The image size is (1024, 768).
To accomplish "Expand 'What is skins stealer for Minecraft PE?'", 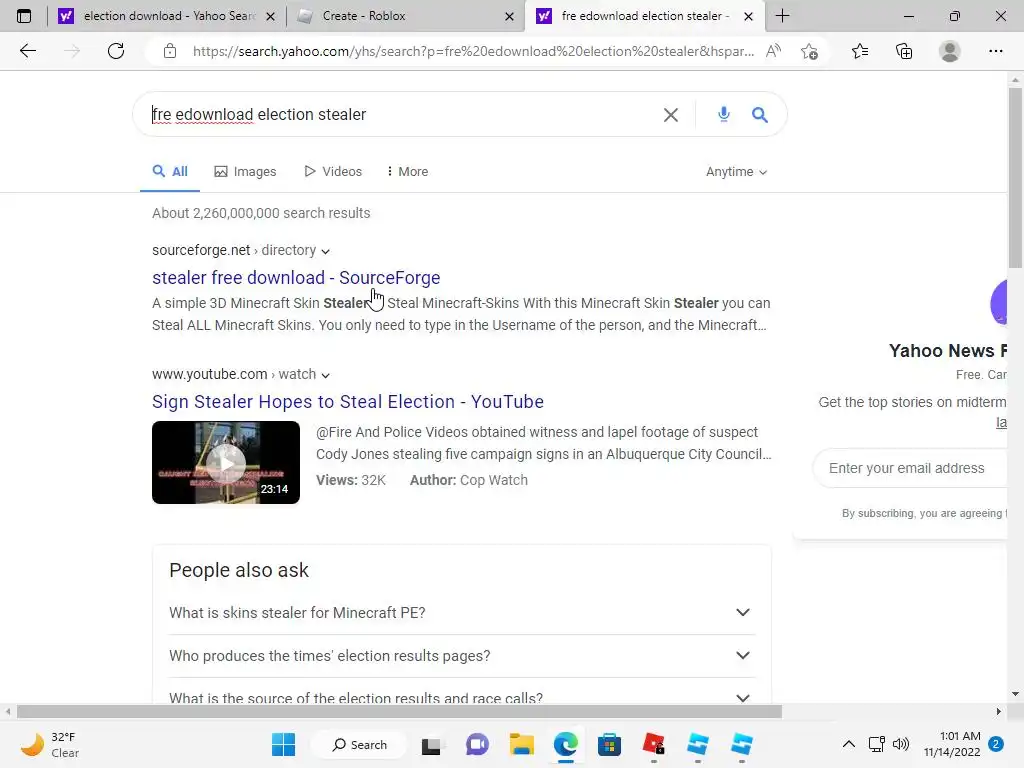I will pyautogui.click(x=462, y=613).
